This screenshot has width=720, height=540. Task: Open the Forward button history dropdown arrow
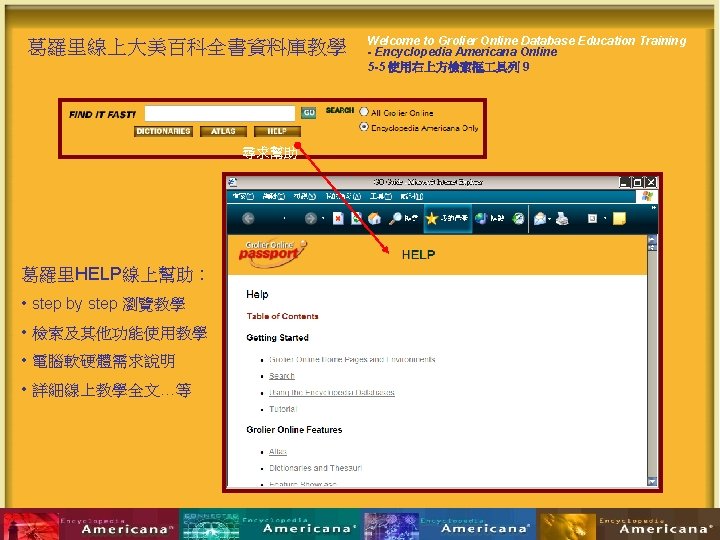[323, 219]
